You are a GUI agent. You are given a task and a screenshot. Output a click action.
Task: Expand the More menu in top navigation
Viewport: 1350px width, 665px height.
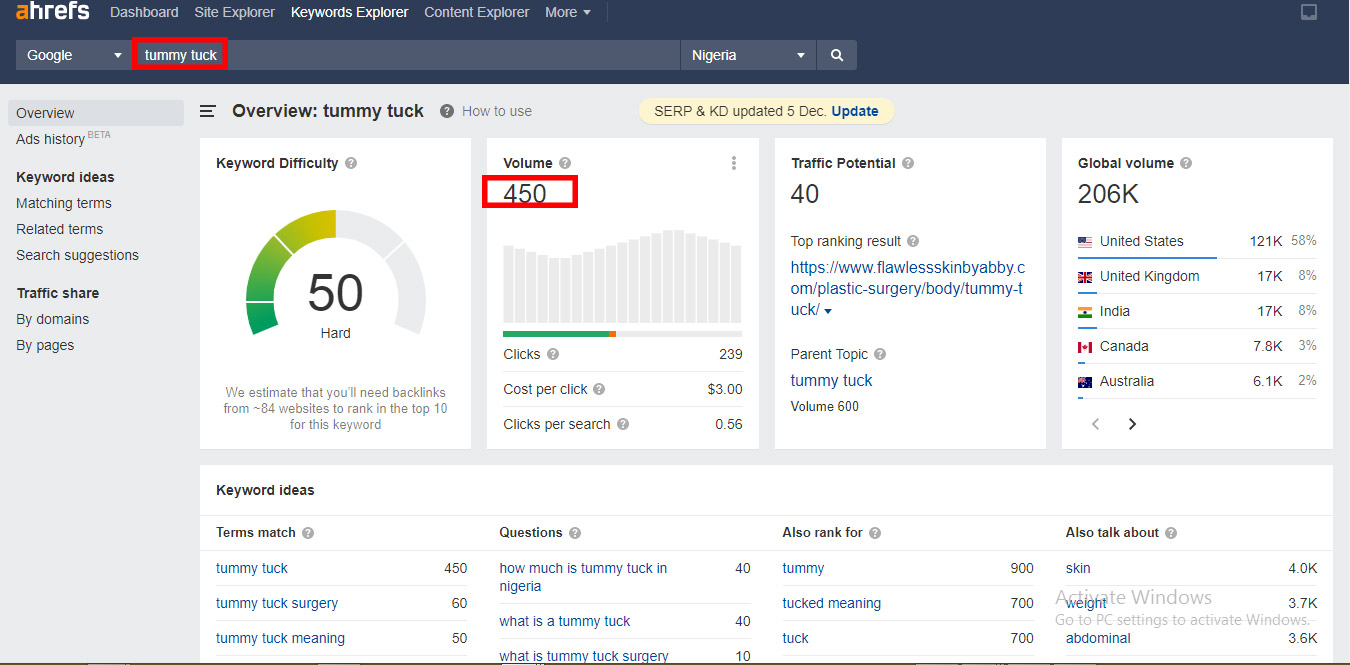[x=568, y=12]
